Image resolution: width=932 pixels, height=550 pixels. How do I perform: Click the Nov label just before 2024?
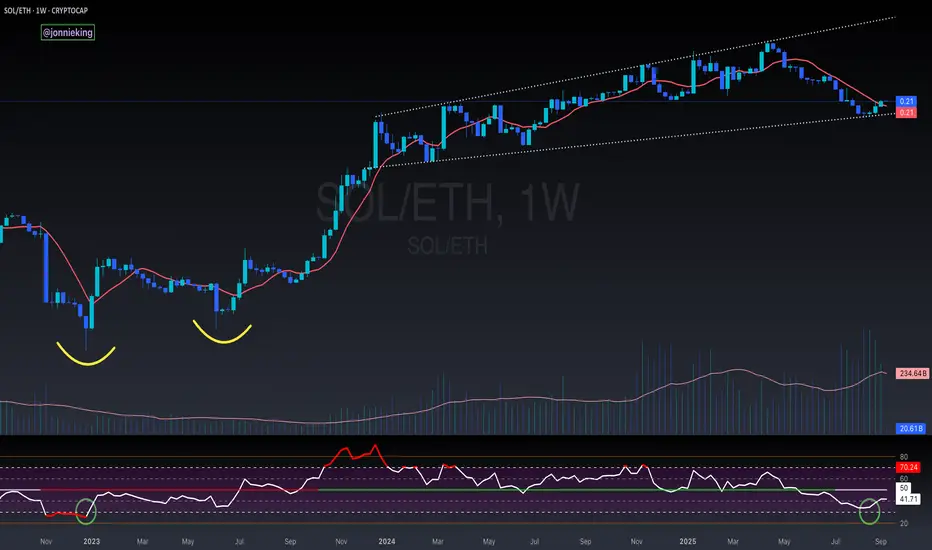(341, 541)
